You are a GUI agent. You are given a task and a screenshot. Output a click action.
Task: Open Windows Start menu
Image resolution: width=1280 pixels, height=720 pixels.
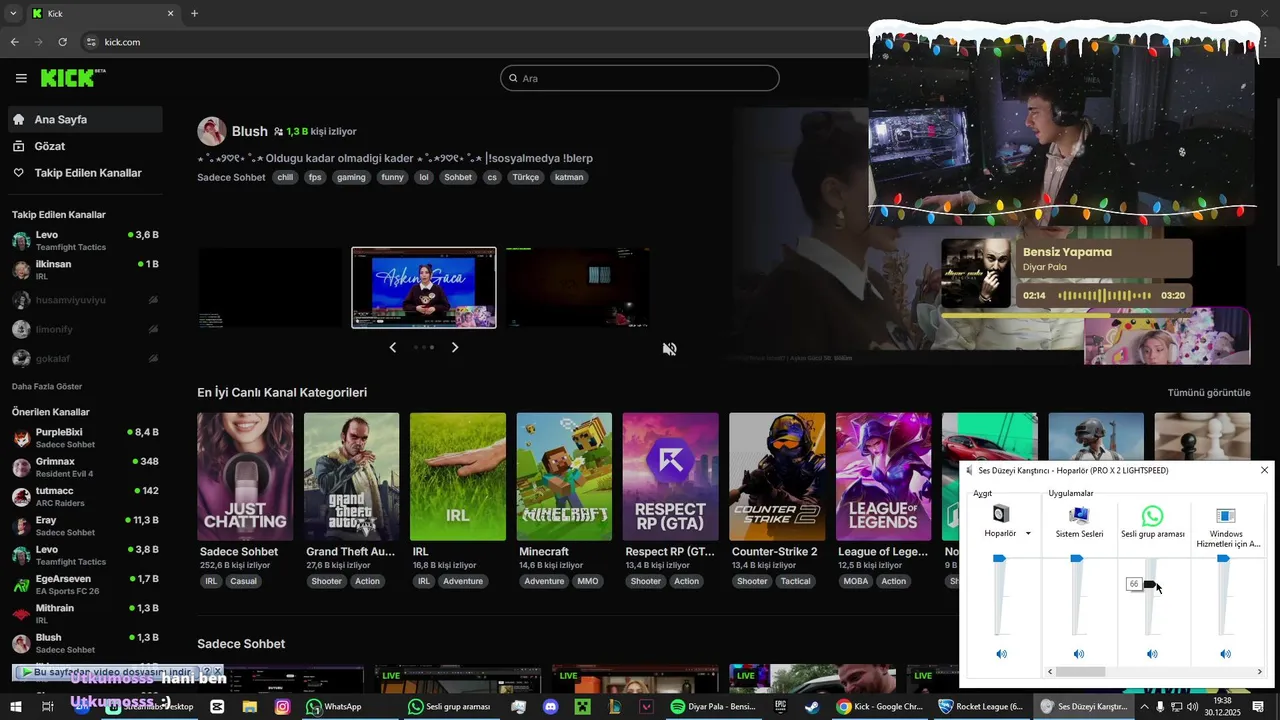coord(17,707)
